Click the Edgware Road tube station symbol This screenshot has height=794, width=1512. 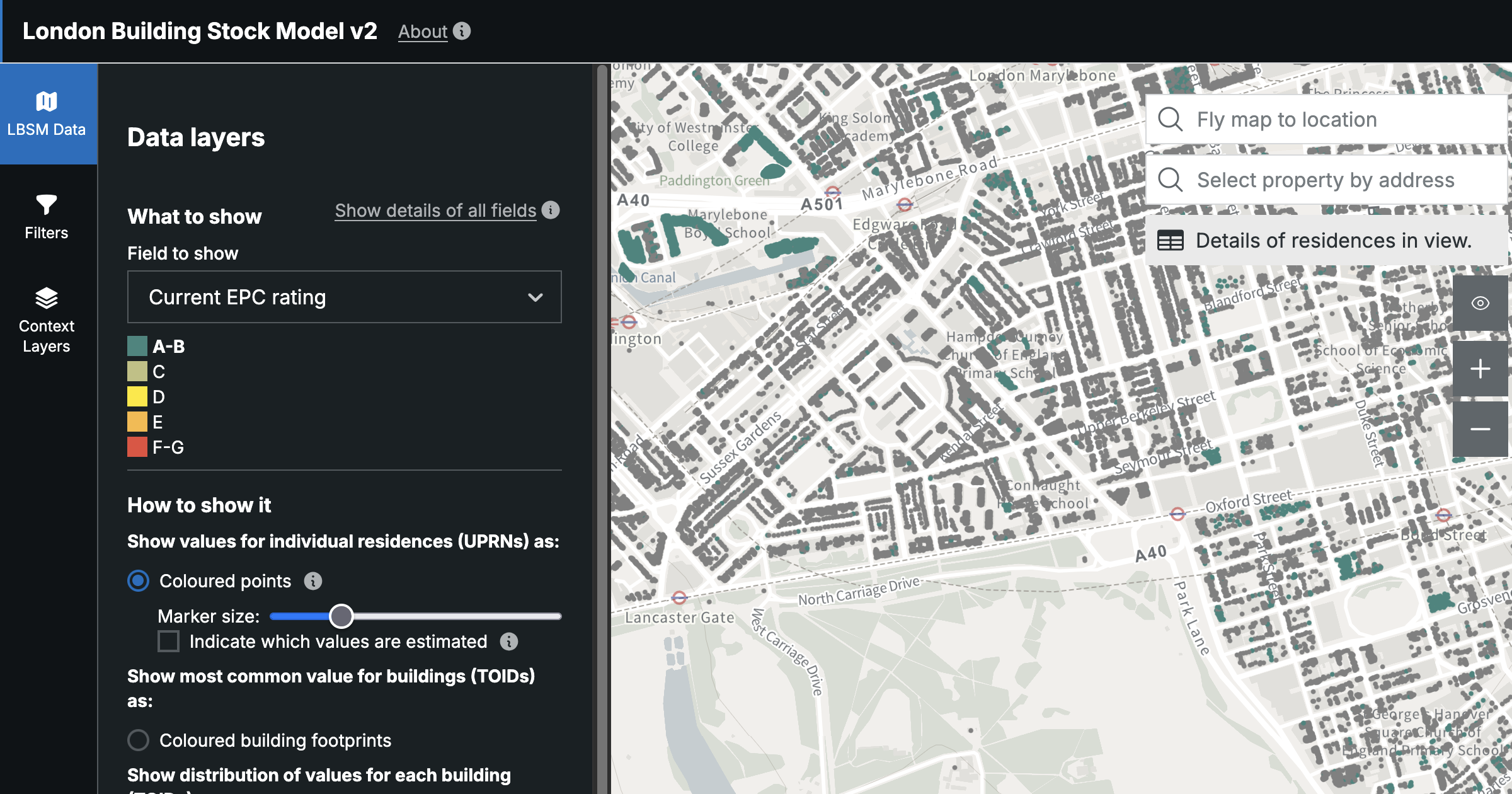pyautogui.click(x=905, y=204)
